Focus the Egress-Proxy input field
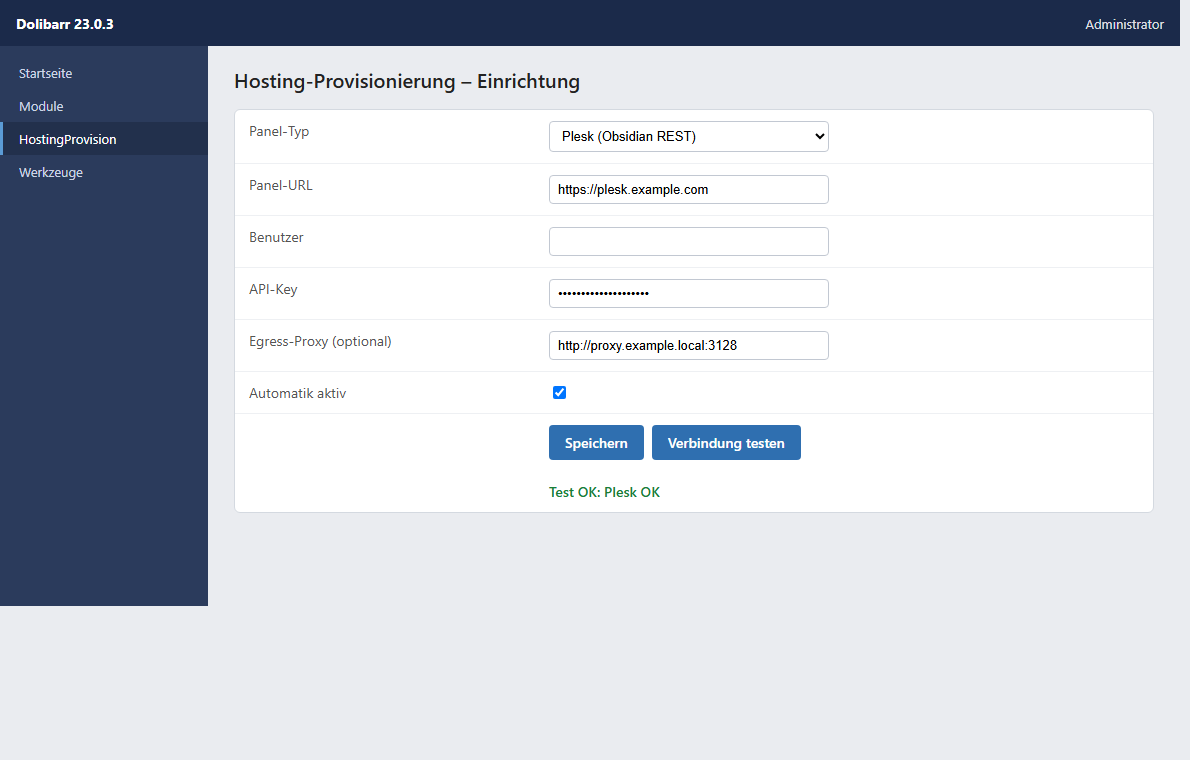Screen dimensions: 1190x760 (x=688, y=345)
